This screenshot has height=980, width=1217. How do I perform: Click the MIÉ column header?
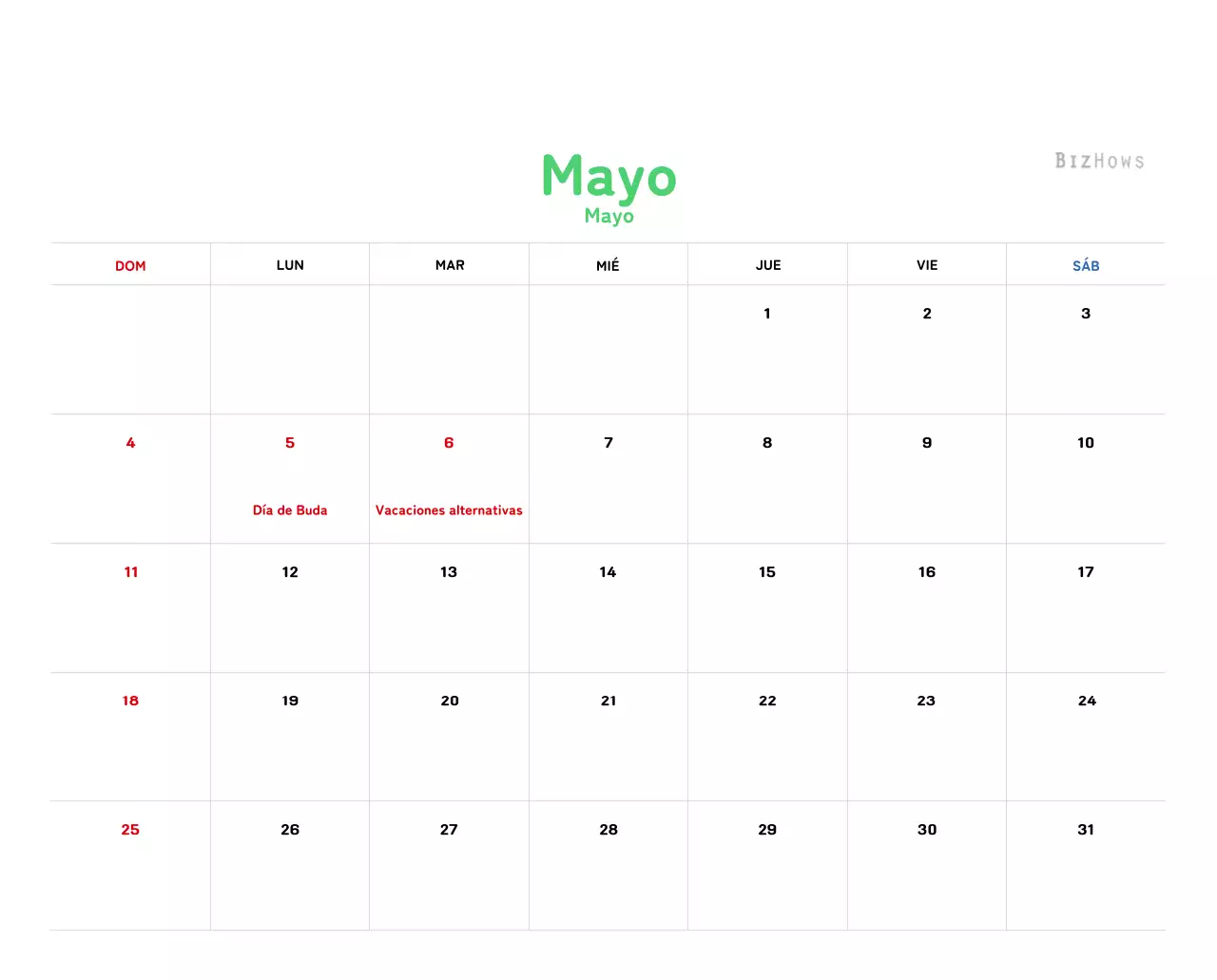(608, 265)
